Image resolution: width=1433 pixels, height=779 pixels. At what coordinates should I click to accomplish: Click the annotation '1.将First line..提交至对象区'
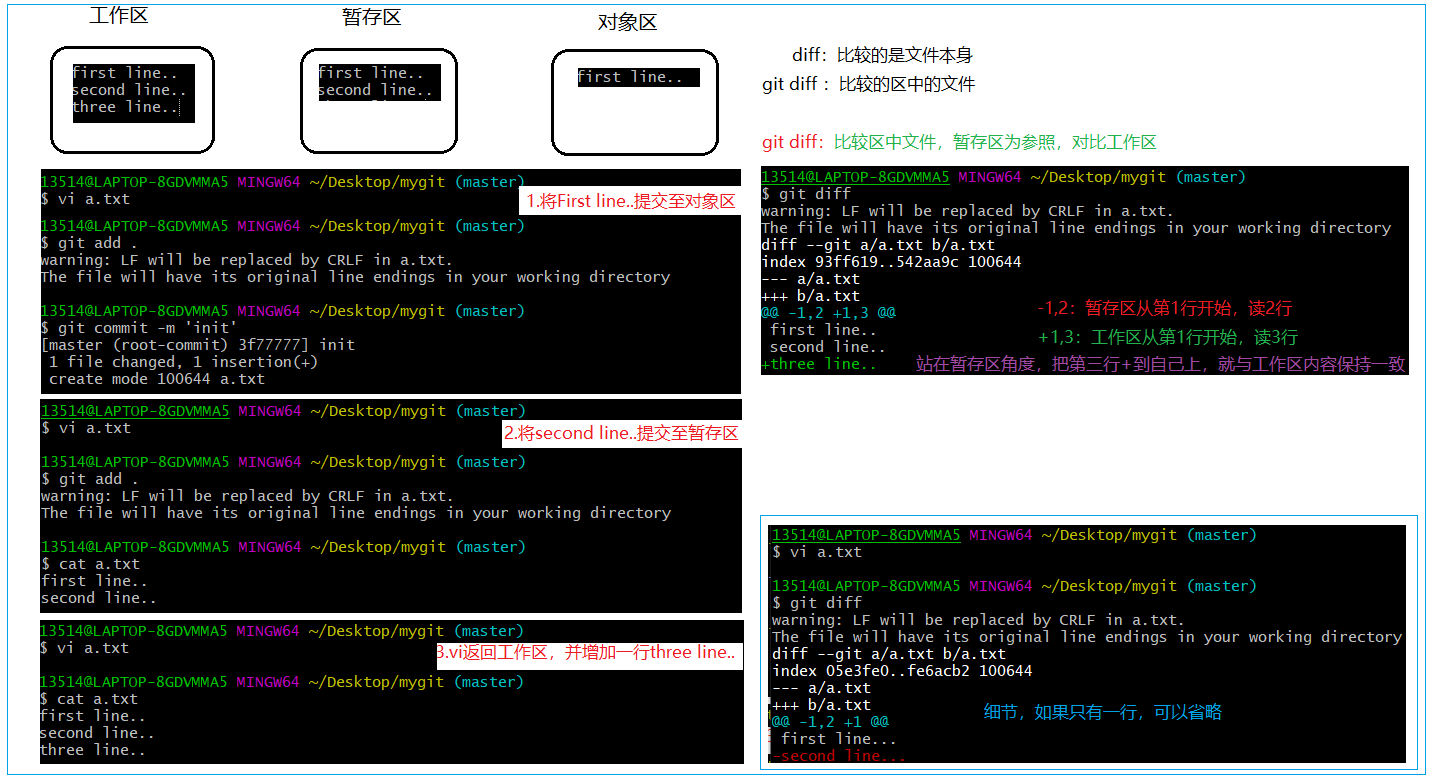631,201
